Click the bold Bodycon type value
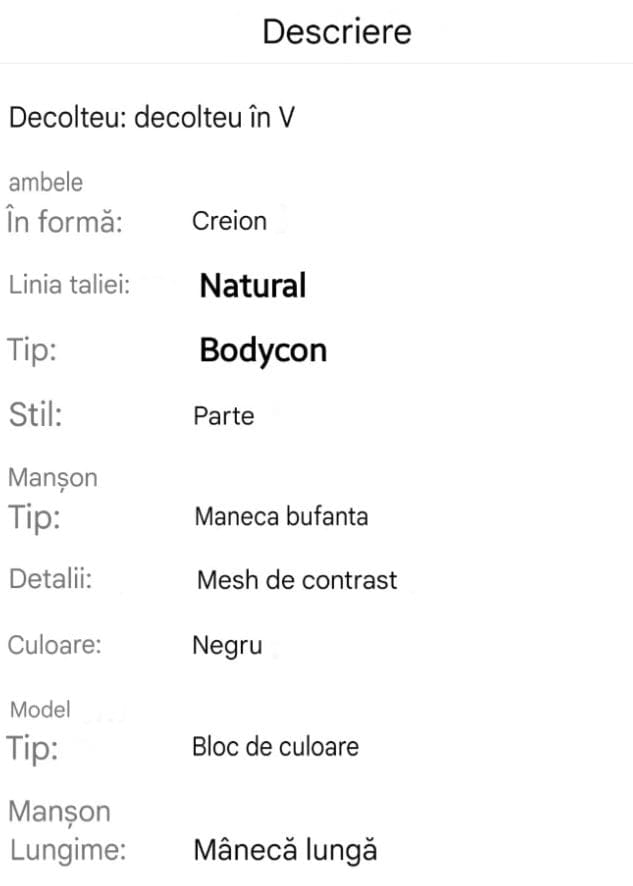The image size is (633, 886). point(263,351)
